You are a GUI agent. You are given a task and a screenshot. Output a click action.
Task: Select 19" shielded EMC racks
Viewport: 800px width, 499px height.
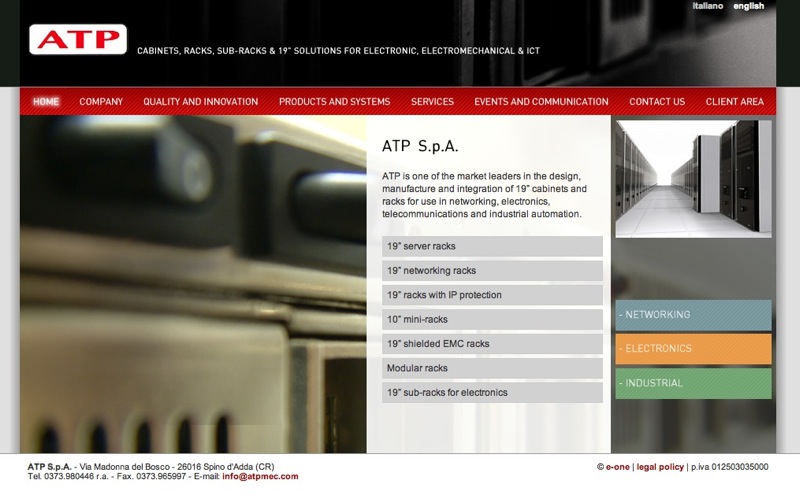[492, 344]
